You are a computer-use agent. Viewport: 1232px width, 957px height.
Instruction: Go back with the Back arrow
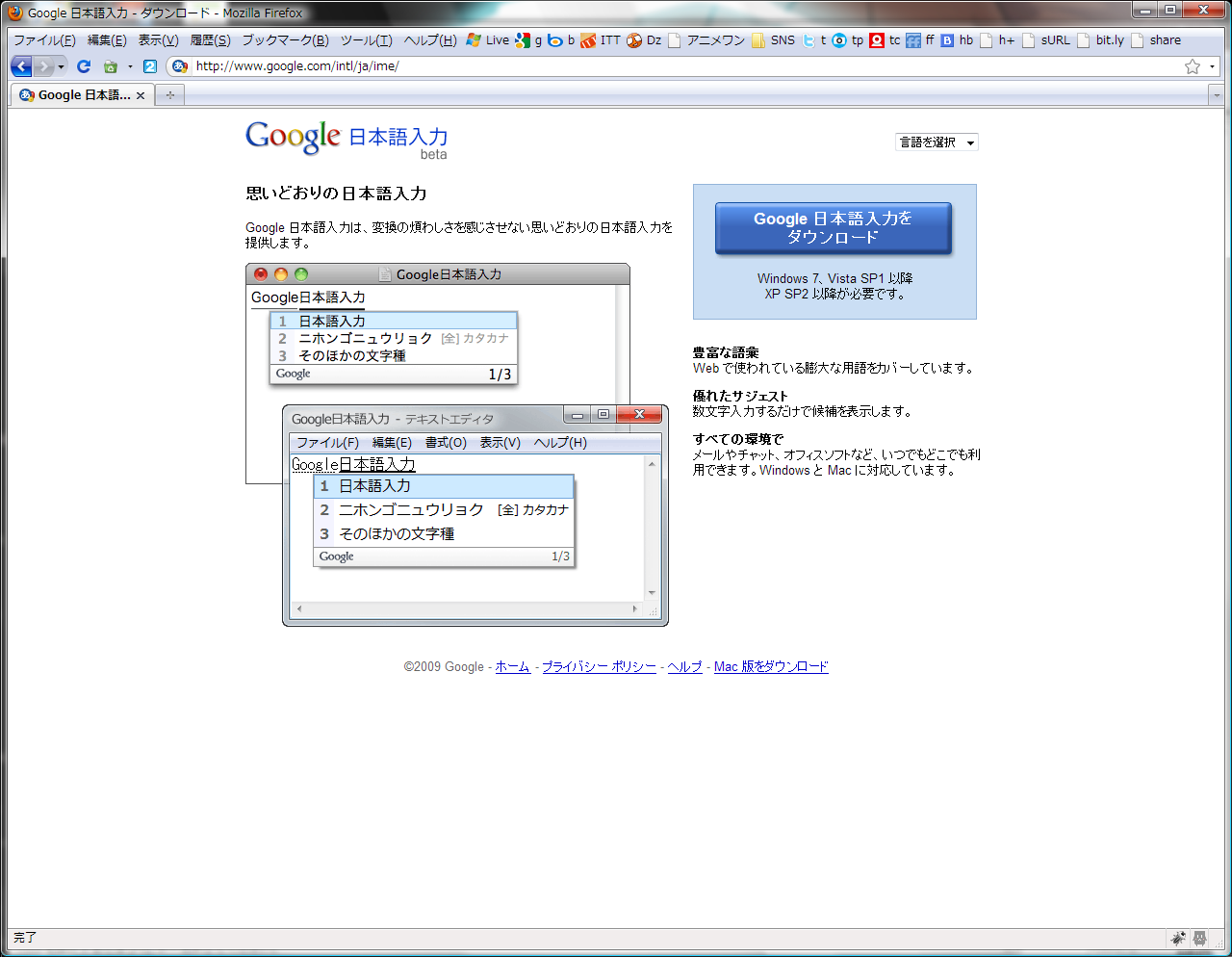pos(21,66)
